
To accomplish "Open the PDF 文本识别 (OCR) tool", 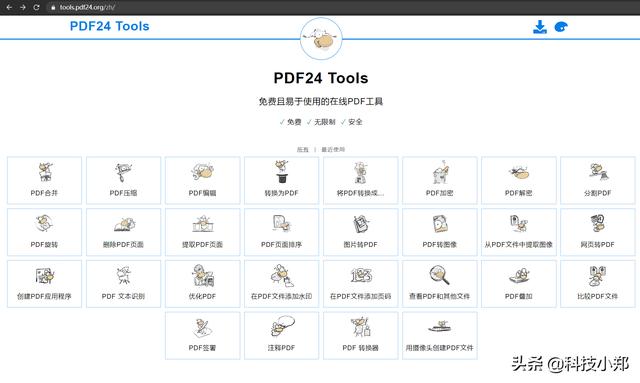I will pyautogui.click(x=123, y=284).
